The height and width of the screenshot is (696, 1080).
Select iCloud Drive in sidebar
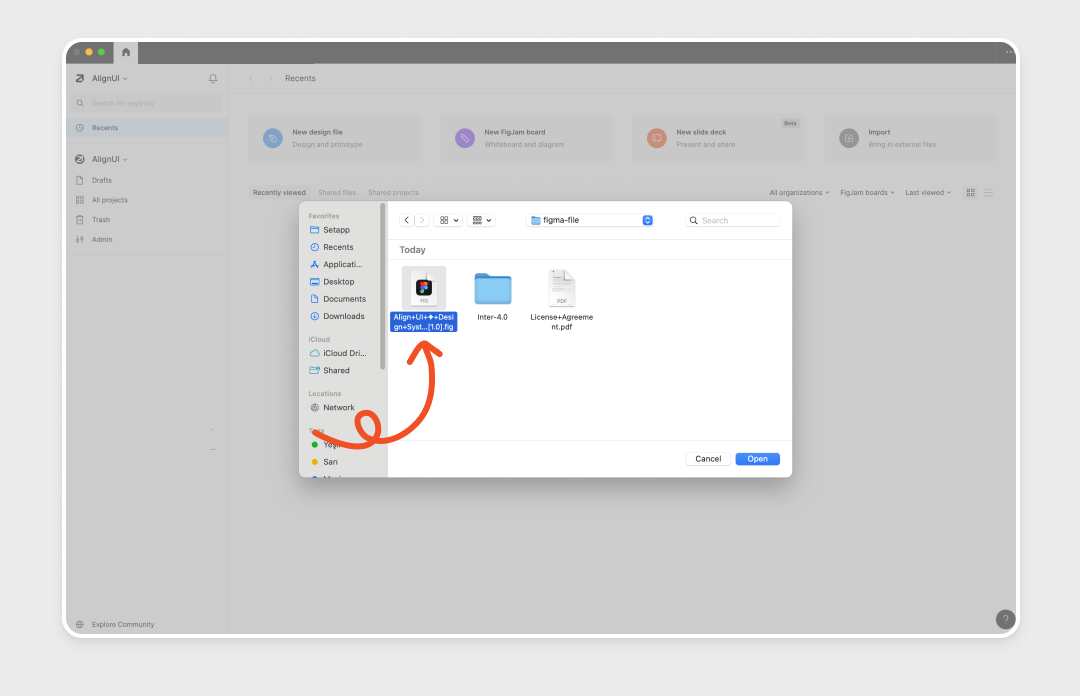(344, 353)
